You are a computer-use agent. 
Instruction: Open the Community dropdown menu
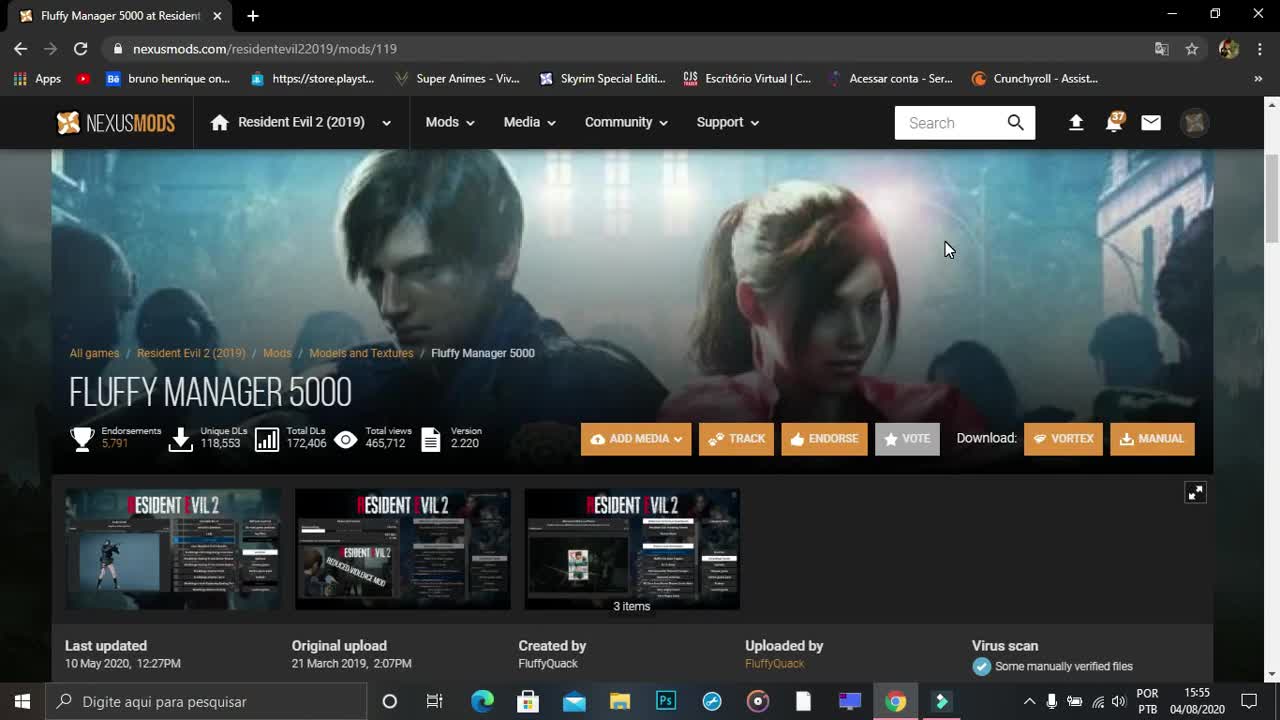[626, 122]
